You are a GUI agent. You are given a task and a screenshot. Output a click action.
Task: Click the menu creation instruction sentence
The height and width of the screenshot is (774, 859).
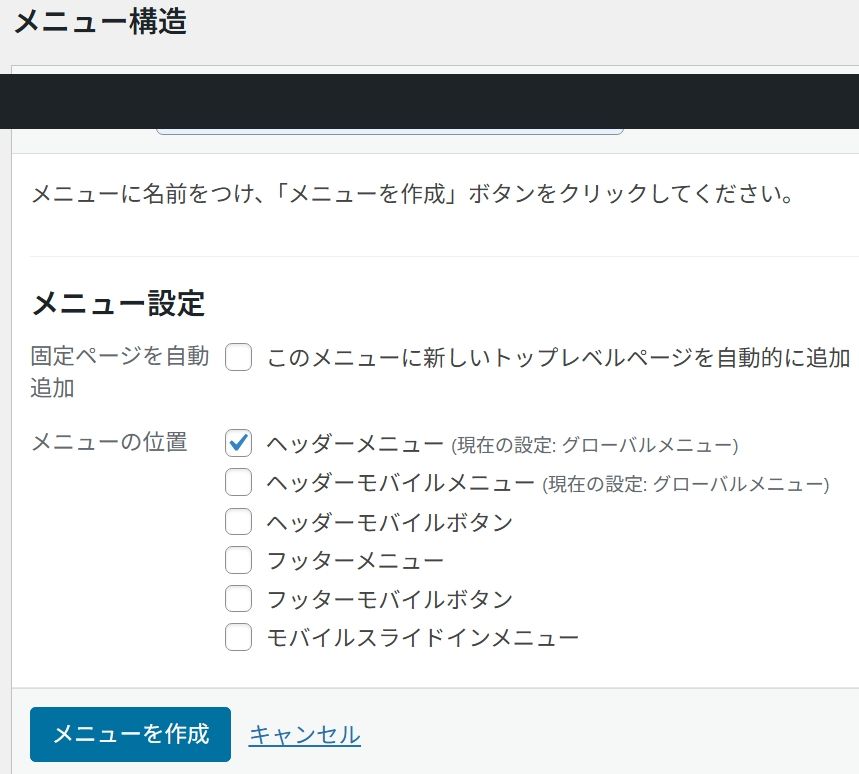413,194
